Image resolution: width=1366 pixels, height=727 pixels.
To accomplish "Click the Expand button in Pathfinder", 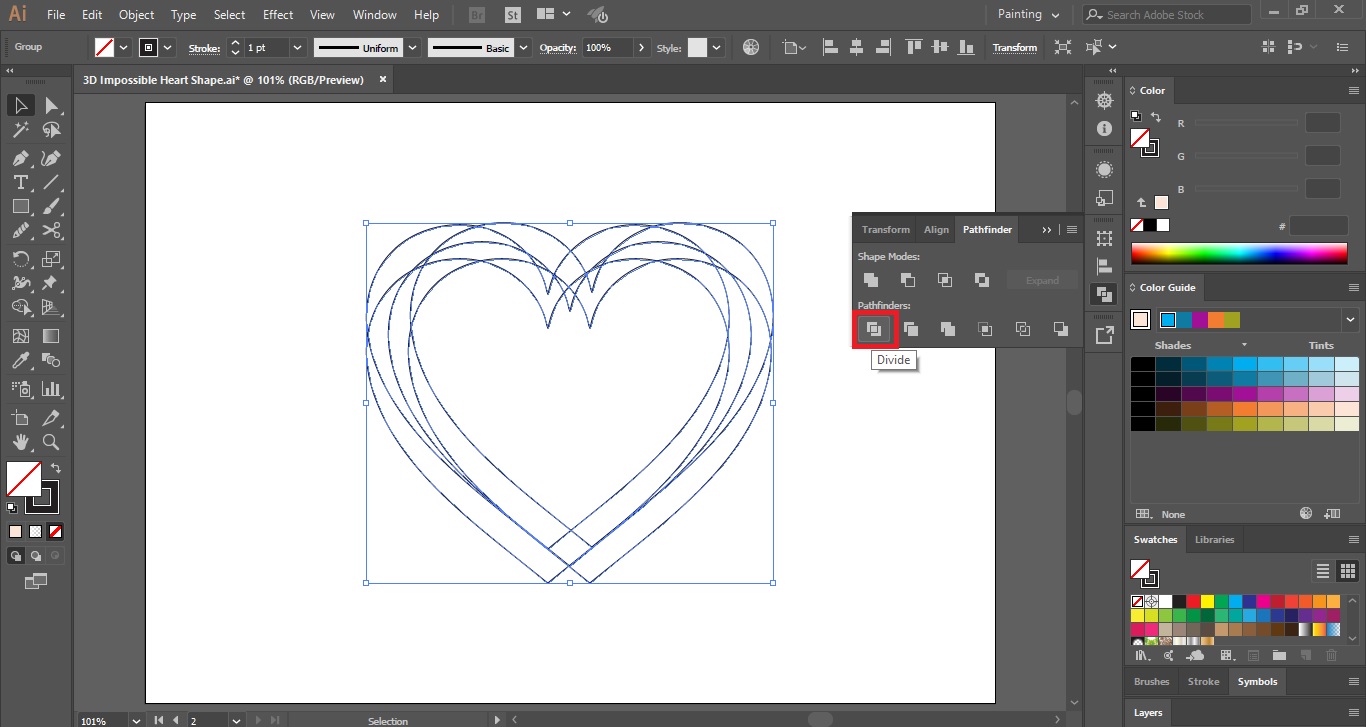I will click(1042, 280).
